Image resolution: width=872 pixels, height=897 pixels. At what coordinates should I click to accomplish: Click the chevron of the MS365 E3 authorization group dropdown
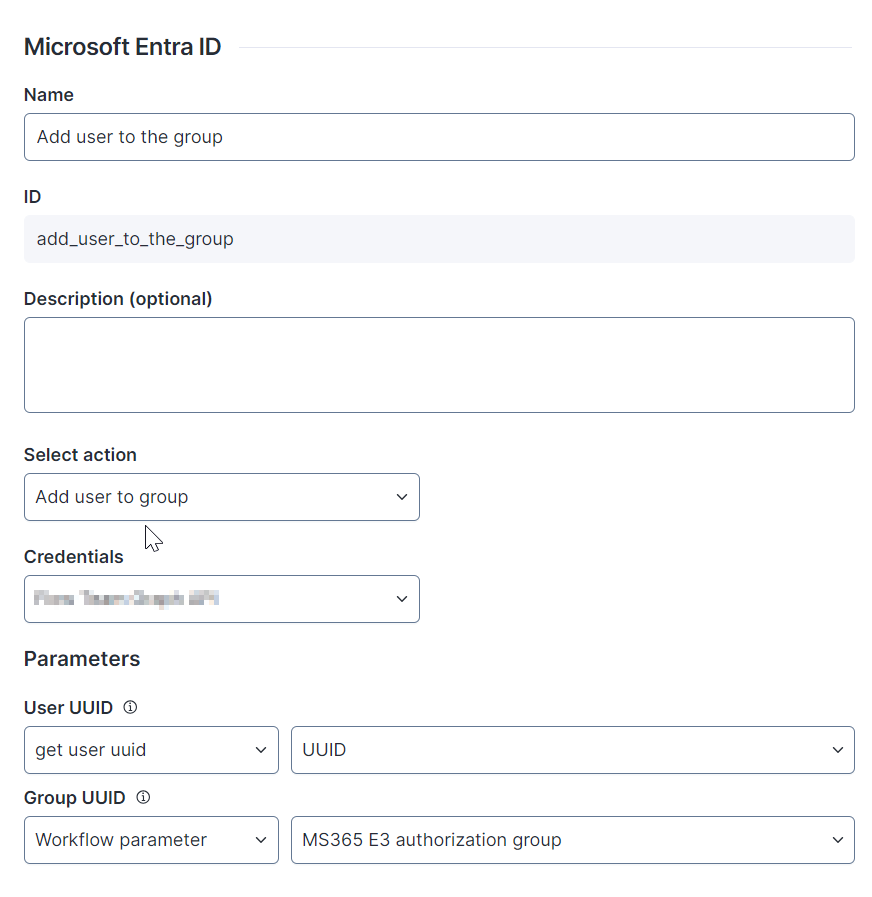(x=837, y=840)
